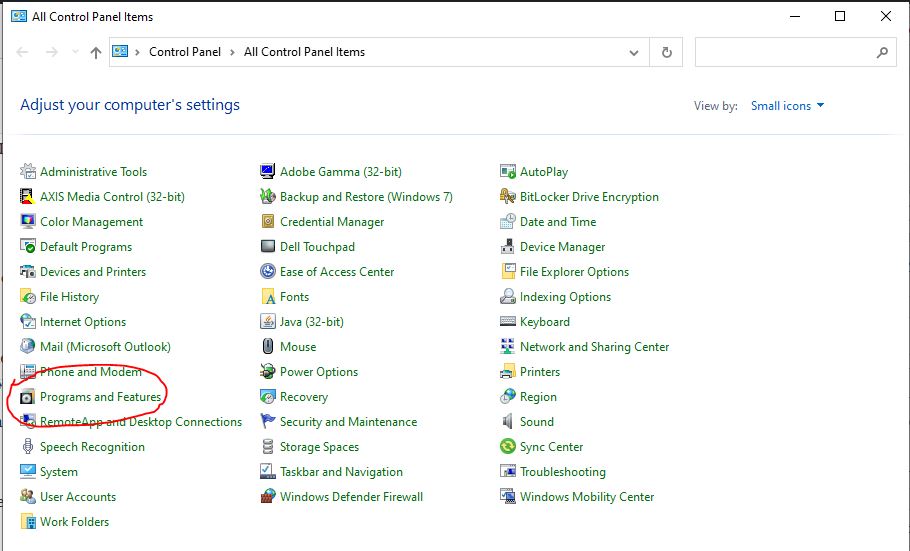Click the Administrative Tools gear icon

tap(27, 171)
